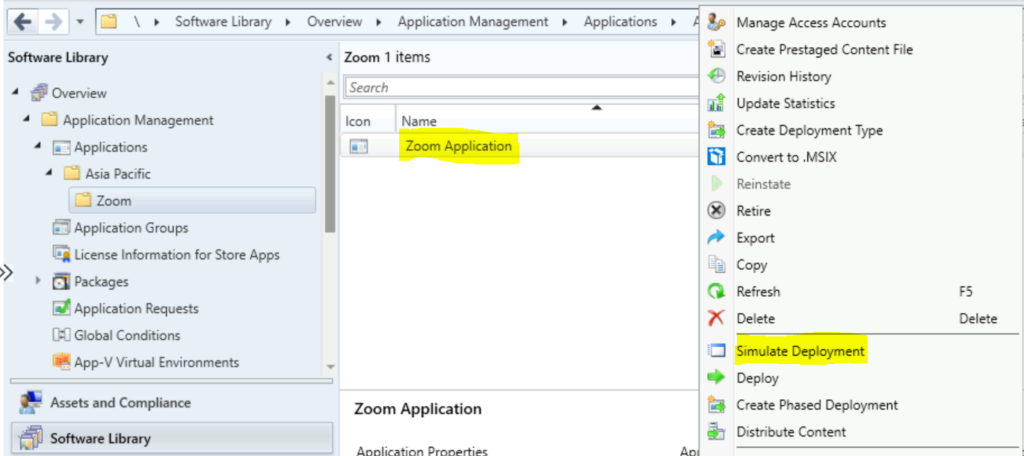The image size is (1024, 456).
Task: Click the blue Export arrow icon
Action: point(716,238)
